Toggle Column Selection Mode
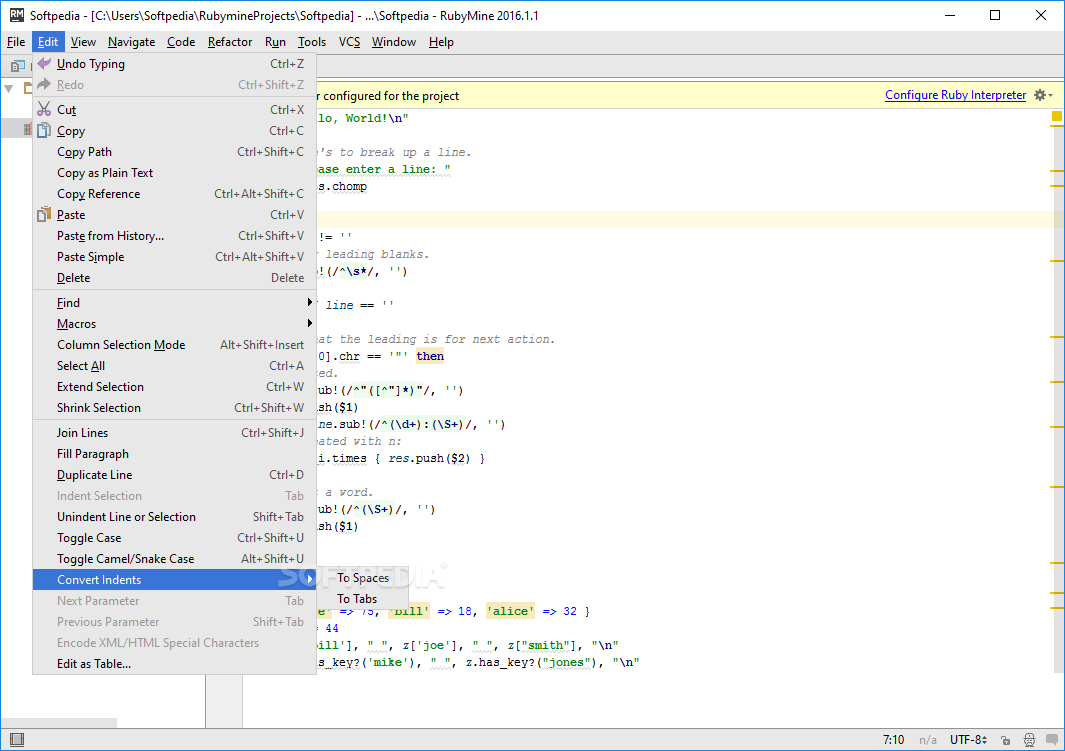This screenshot has height=751, width=1065. [174, 345]
